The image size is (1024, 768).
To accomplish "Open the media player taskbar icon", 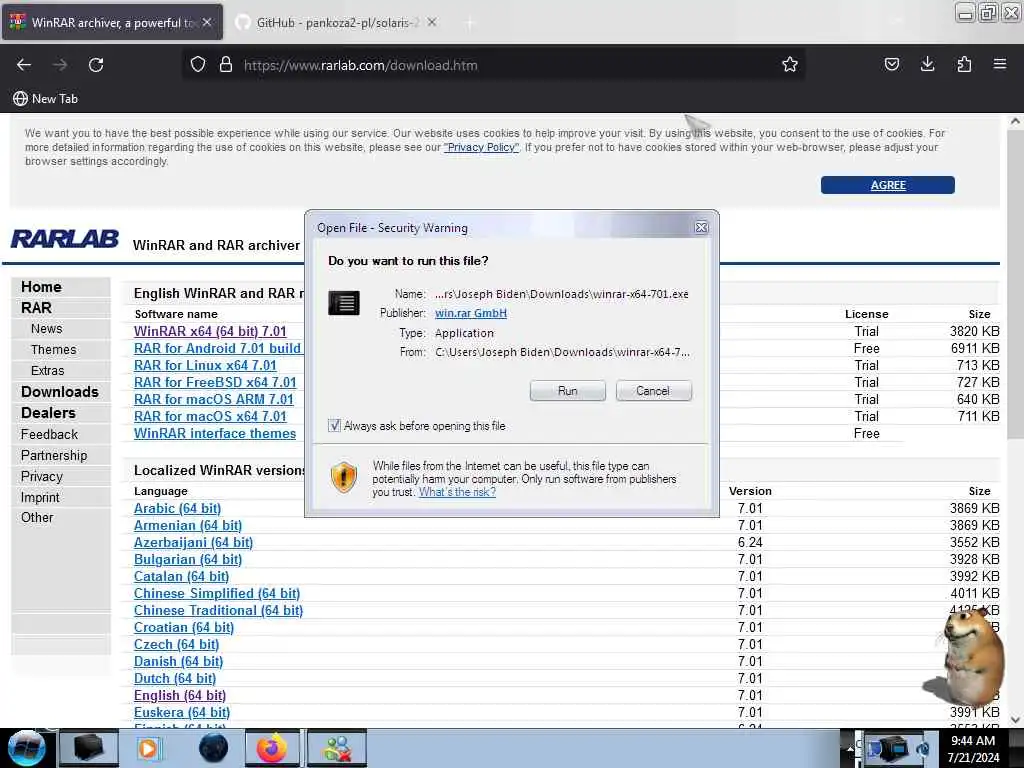I will click(x=148, y=748).
